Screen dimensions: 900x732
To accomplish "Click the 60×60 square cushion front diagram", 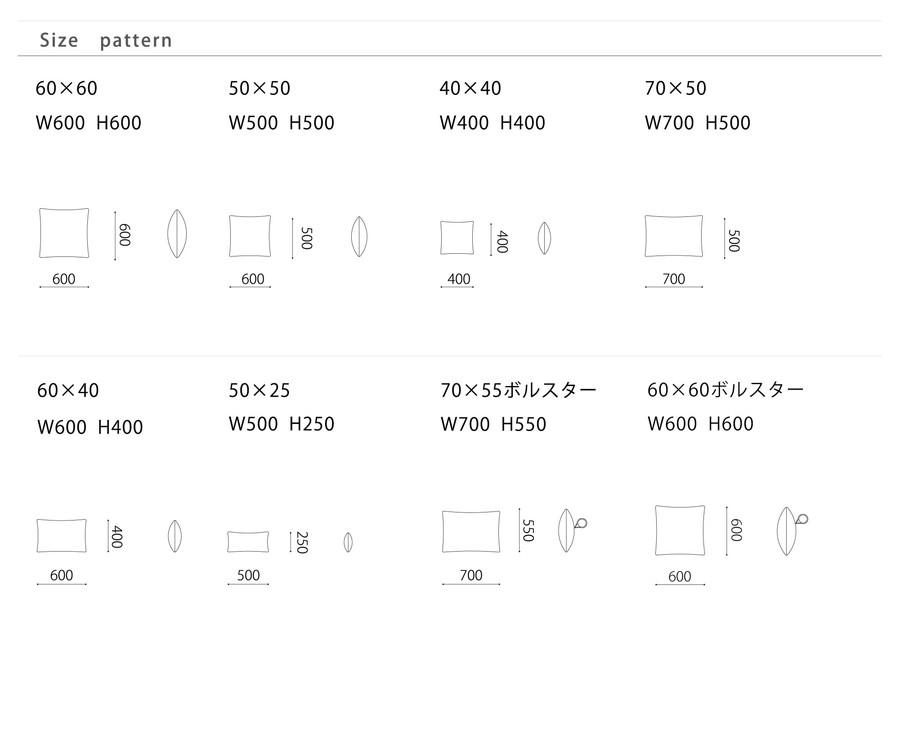I will pyautogui.click(x=64, y=233).
